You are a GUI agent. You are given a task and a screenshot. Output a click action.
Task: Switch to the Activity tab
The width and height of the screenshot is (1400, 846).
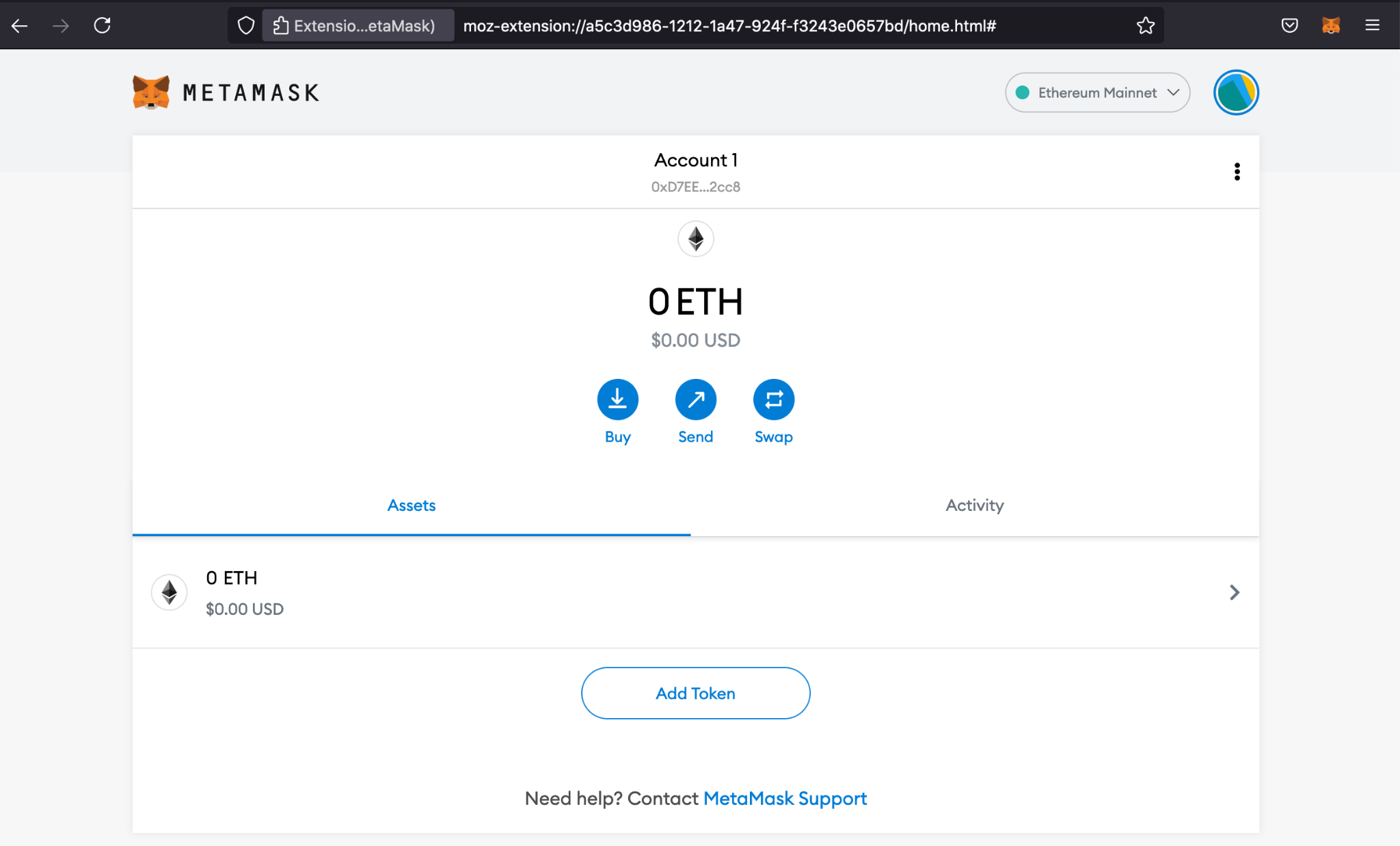(974, 505)
